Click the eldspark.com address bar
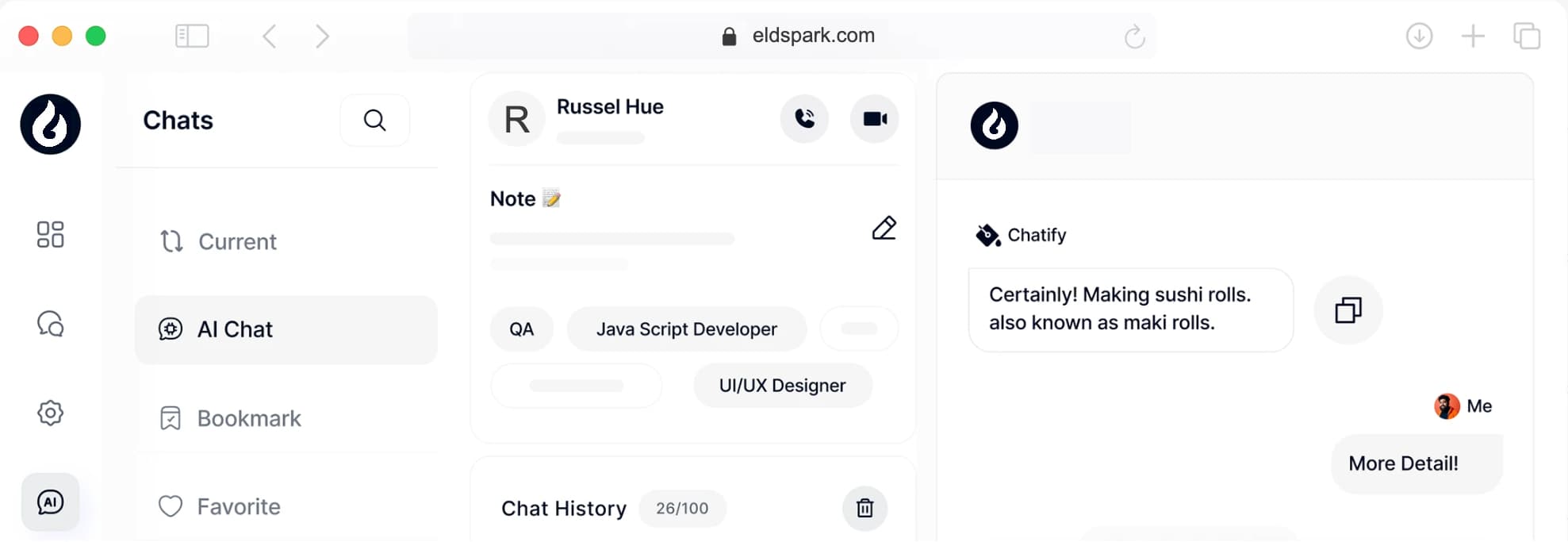Image resolution: width=1568 pixels, height=542 pixels. pos(781,36)
